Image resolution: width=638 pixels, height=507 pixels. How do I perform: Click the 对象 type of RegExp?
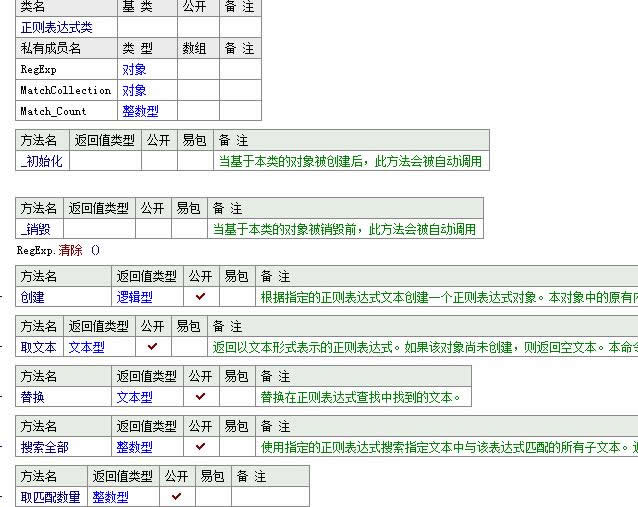(x=134, y=70)
